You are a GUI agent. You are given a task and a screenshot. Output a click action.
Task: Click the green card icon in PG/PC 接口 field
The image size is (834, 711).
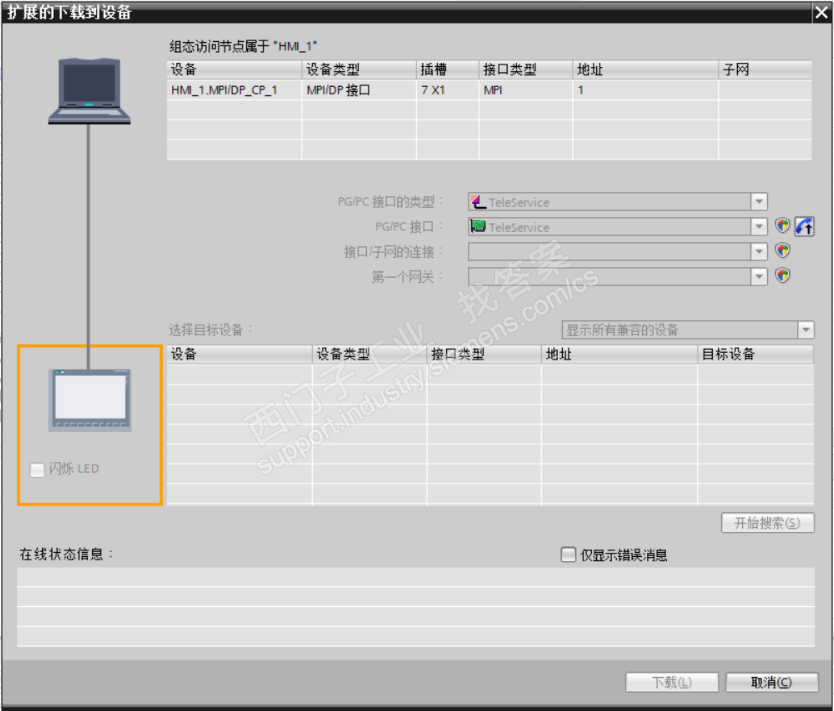click(x=478, y=227)
